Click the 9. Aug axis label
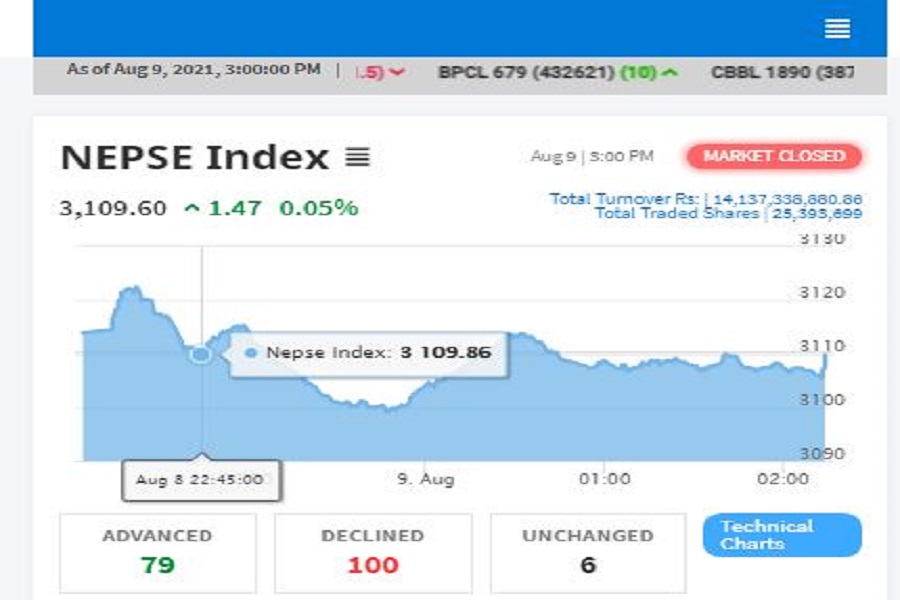This screenshot has height=600, width=900. [425, 479]
